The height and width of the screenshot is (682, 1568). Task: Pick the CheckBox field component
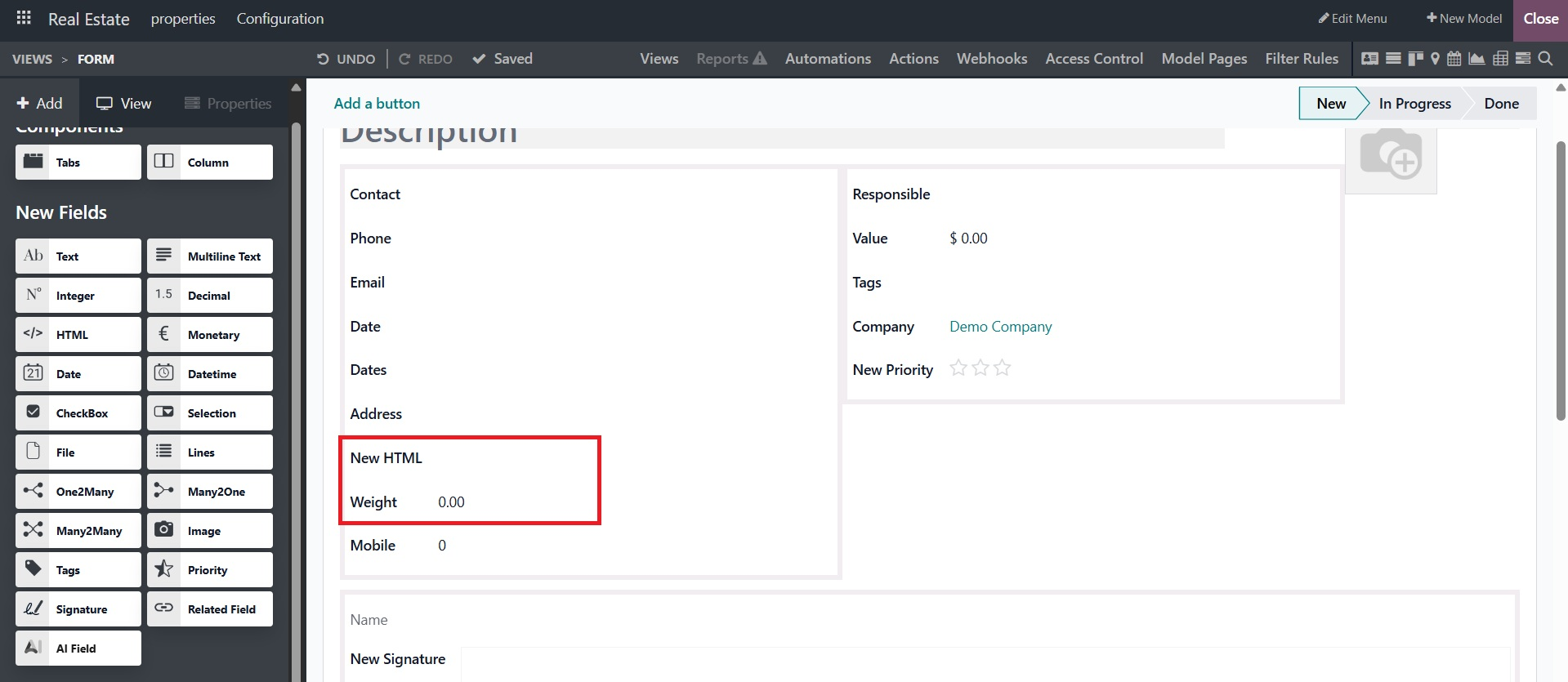point(78,413)
